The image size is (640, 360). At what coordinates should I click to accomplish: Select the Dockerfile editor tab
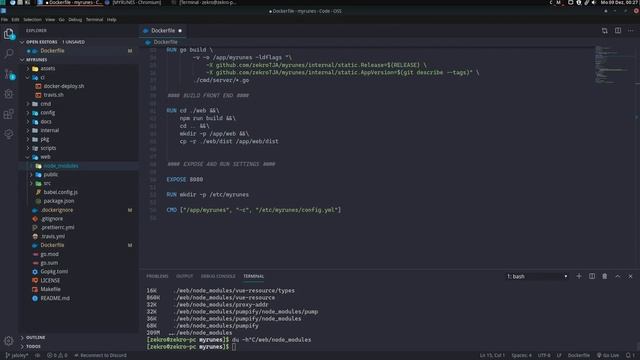pos(162,31)
